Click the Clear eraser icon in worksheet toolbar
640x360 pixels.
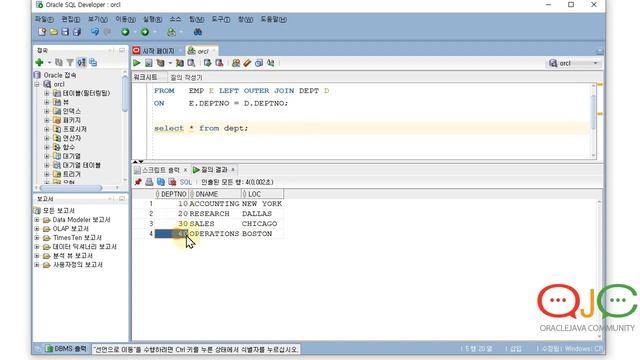247,63
